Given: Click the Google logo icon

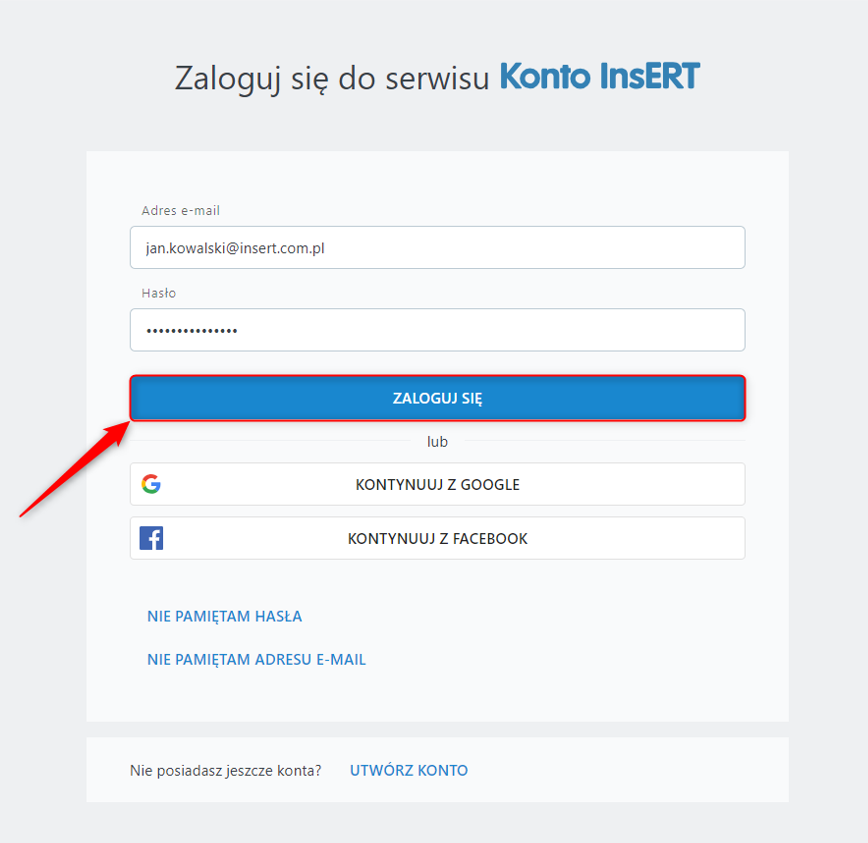Looking at the screenshot, I should tap(151, 484).
